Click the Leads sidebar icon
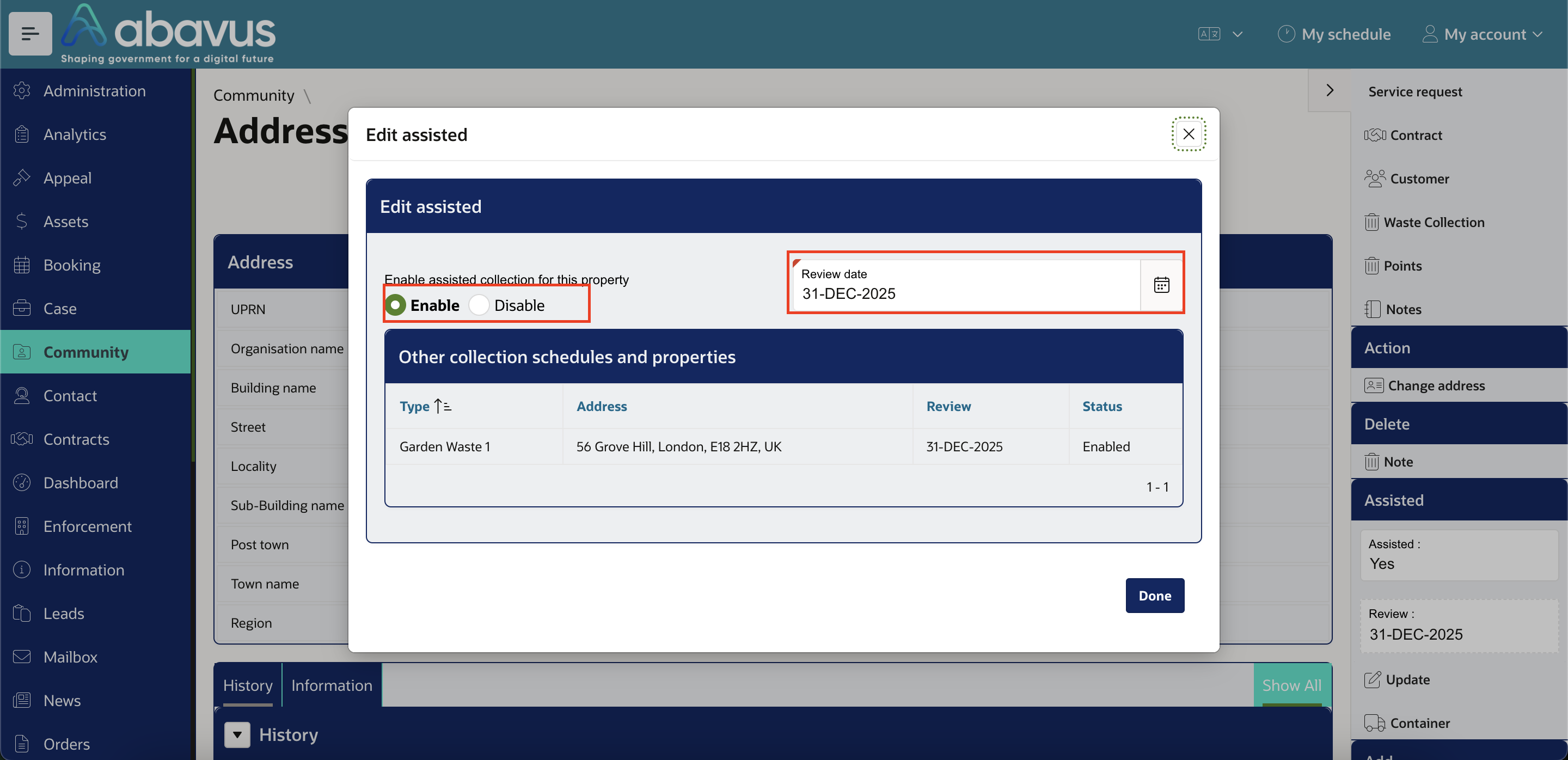 pyautogui.click(x=22, y=614)
